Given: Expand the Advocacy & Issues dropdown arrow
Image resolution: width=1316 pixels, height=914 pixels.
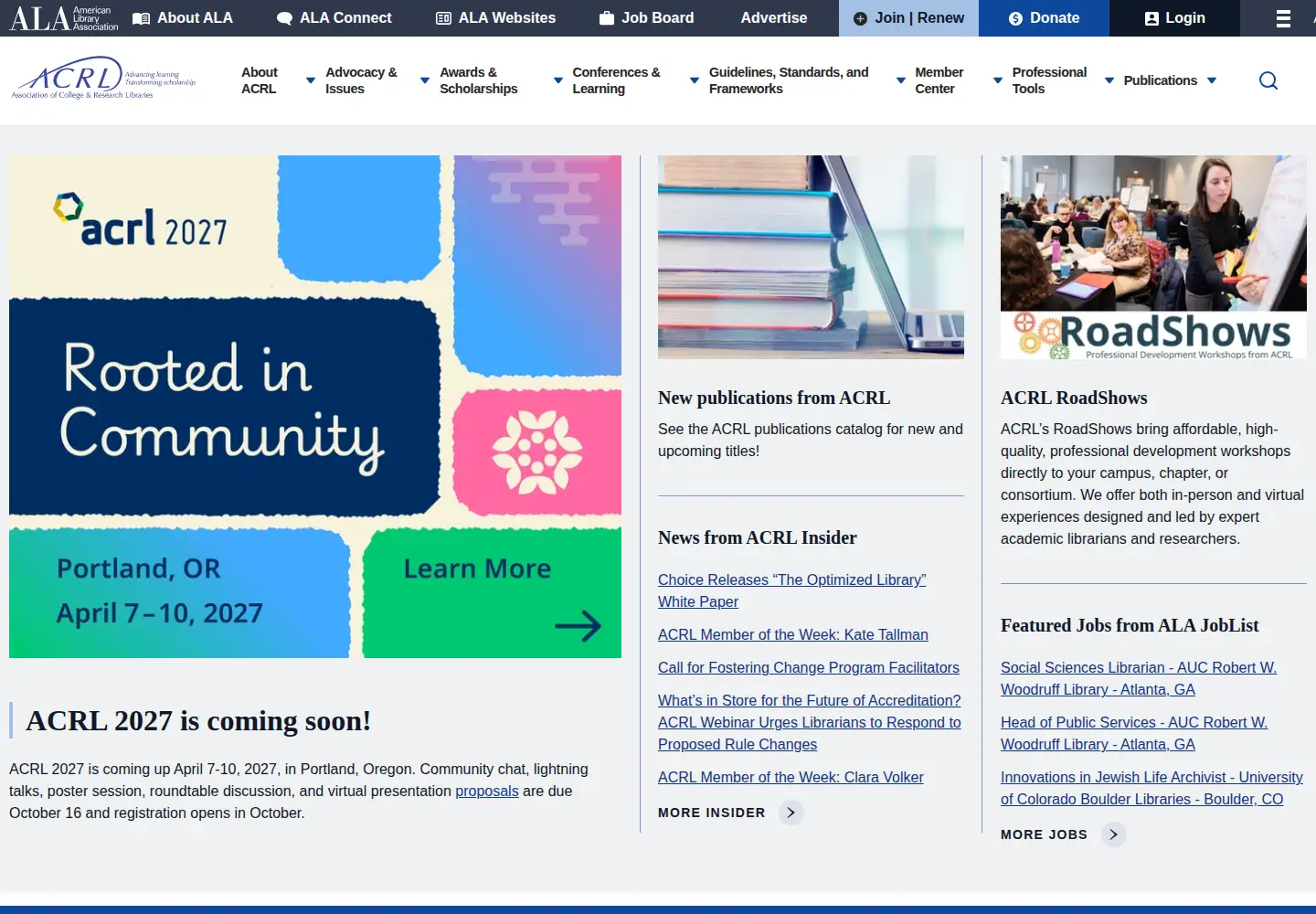Looking at the screenshot, I should (x=425, y=80).
